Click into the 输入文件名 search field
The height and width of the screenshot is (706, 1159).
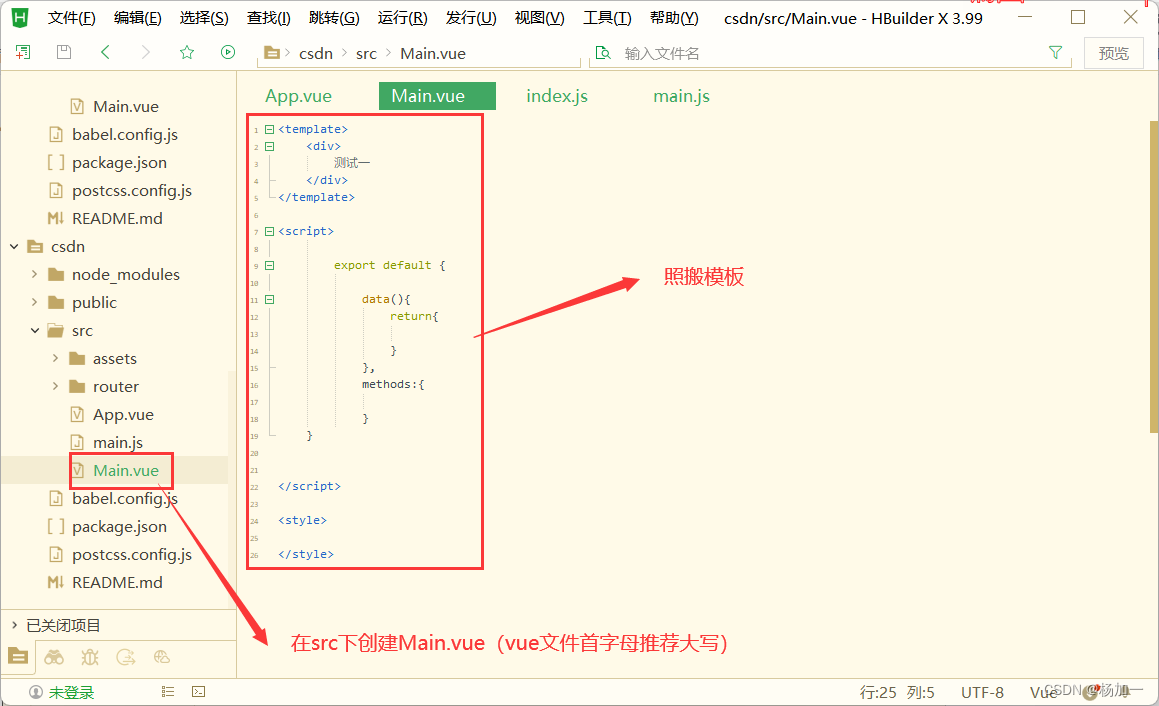pos(828,53)
